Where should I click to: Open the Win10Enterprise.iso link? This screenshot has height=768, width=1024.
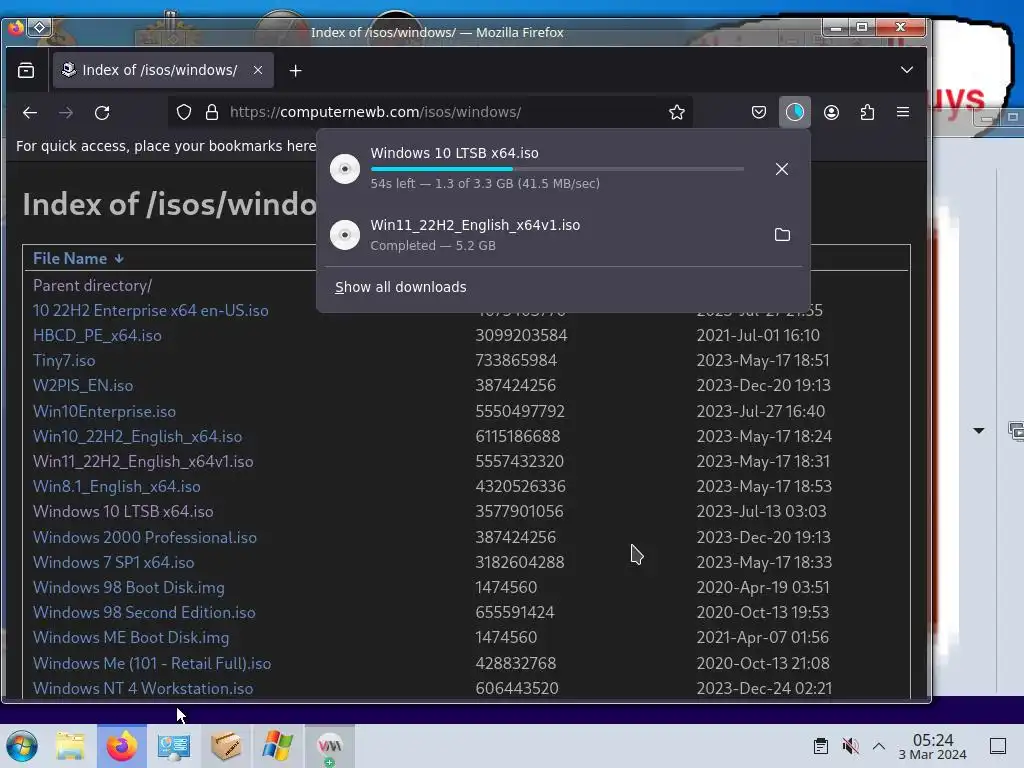click(104, 411)
